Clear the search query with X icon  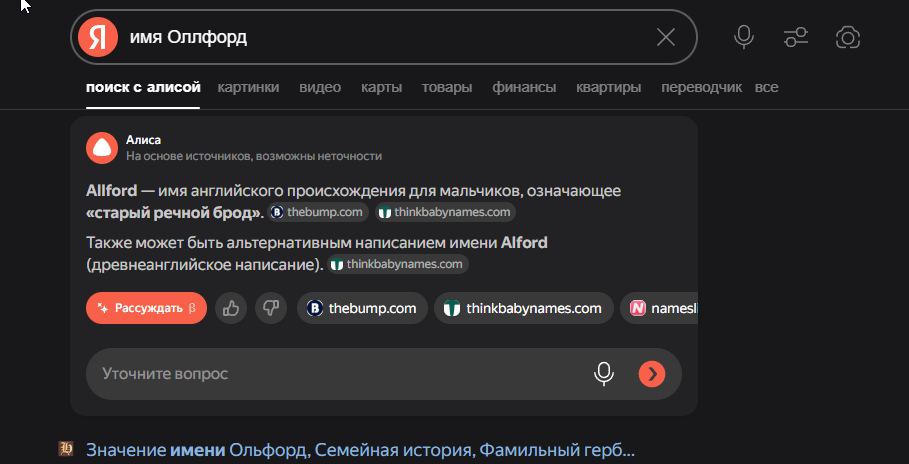click(666, 38)
